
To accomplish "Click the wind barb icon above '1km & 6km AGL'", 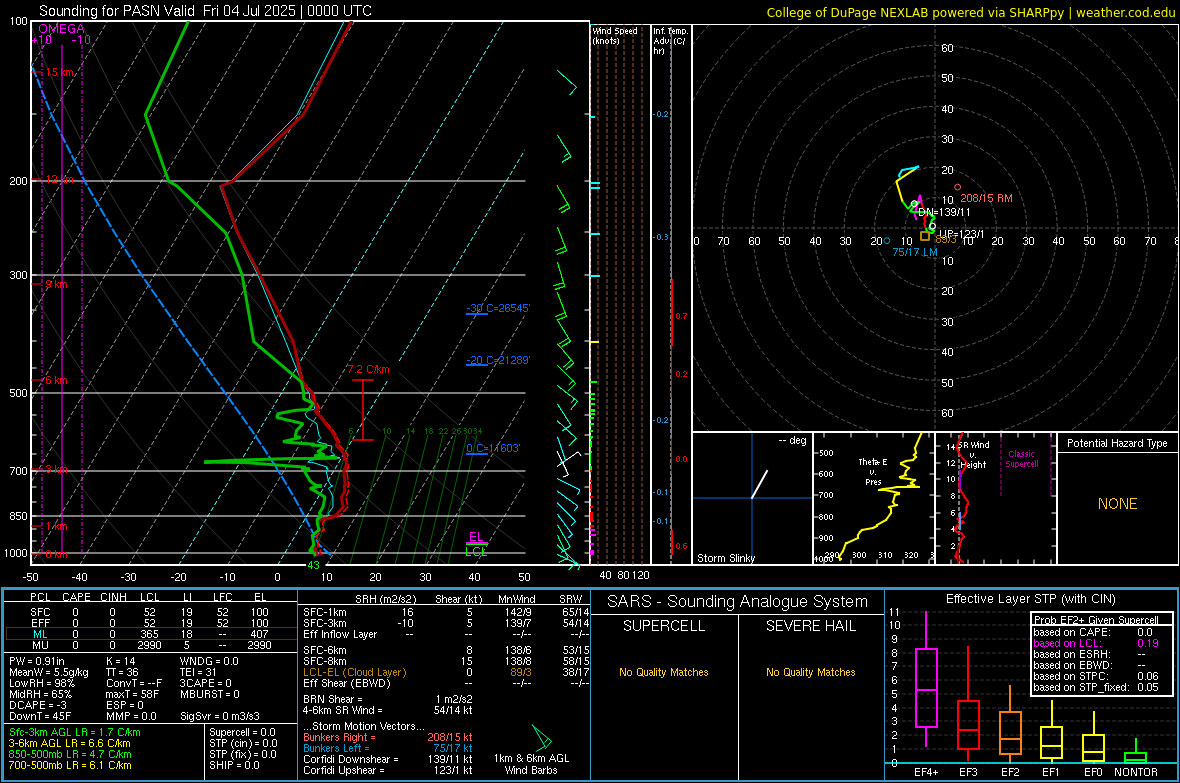I will tap(541, 736).
